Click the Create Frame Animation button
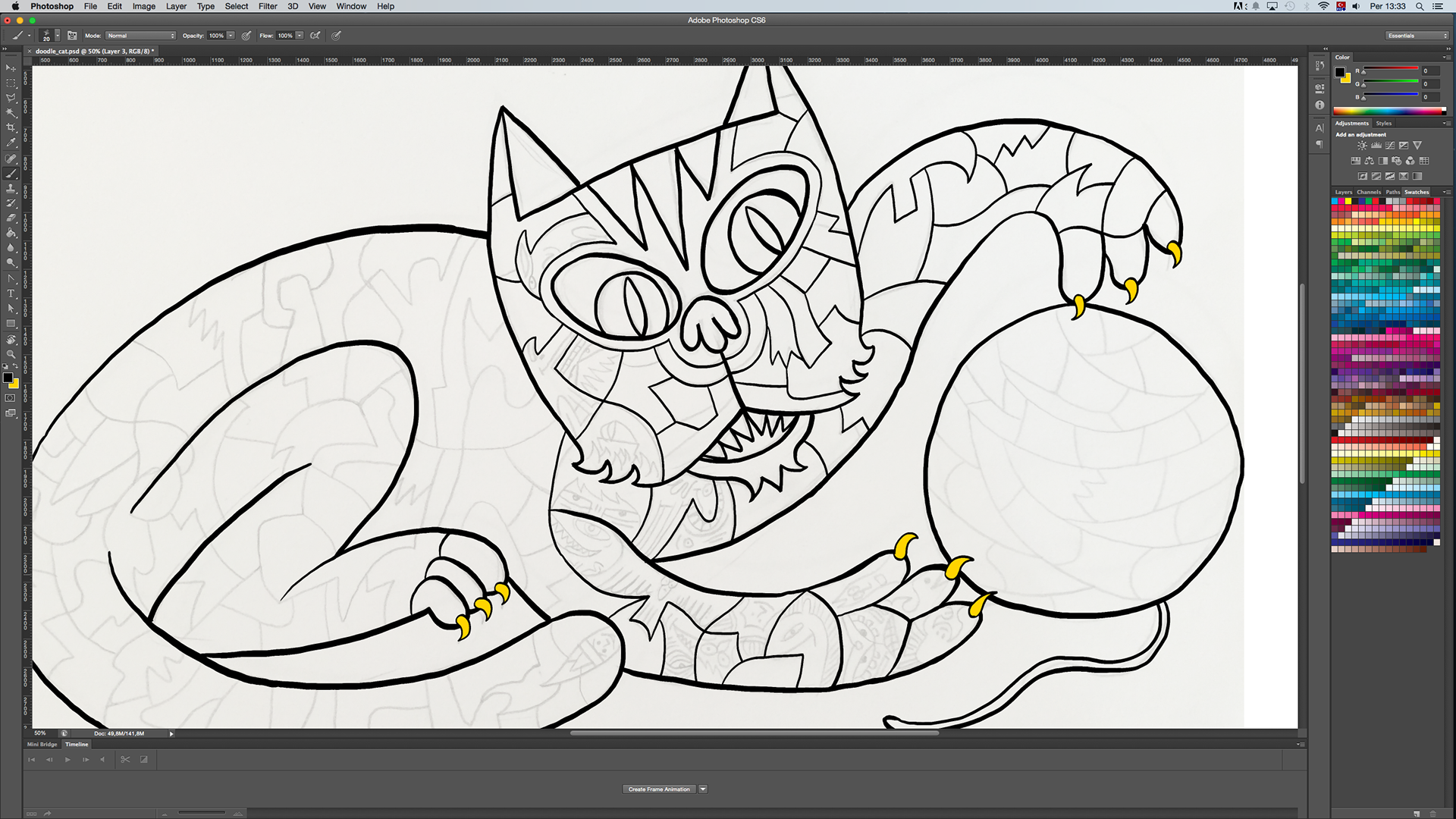This screenshot has width=1456, height=819. tap(659, 789)
